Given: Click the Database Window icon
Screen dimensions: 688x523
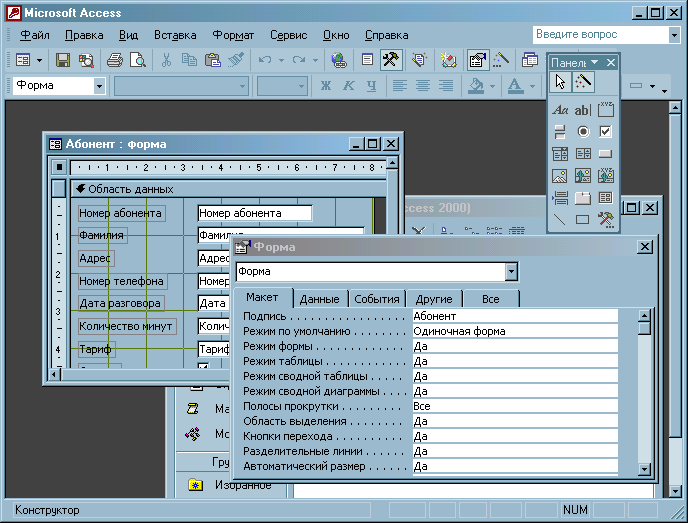Looking at the screenshot, I should click(x=530, y=60).
